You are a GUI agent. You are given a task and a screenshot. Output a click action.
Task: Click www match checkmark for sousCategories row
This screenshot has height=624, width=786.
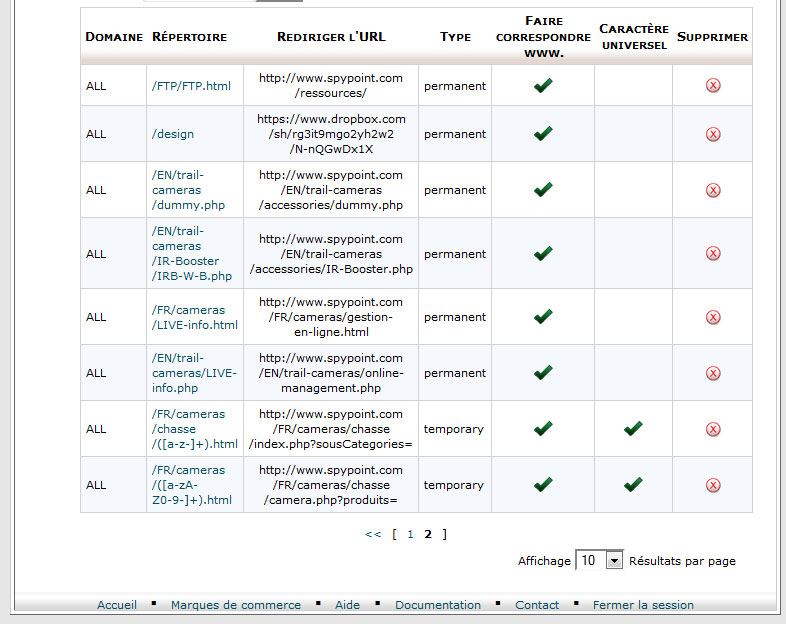click(543, 429)
